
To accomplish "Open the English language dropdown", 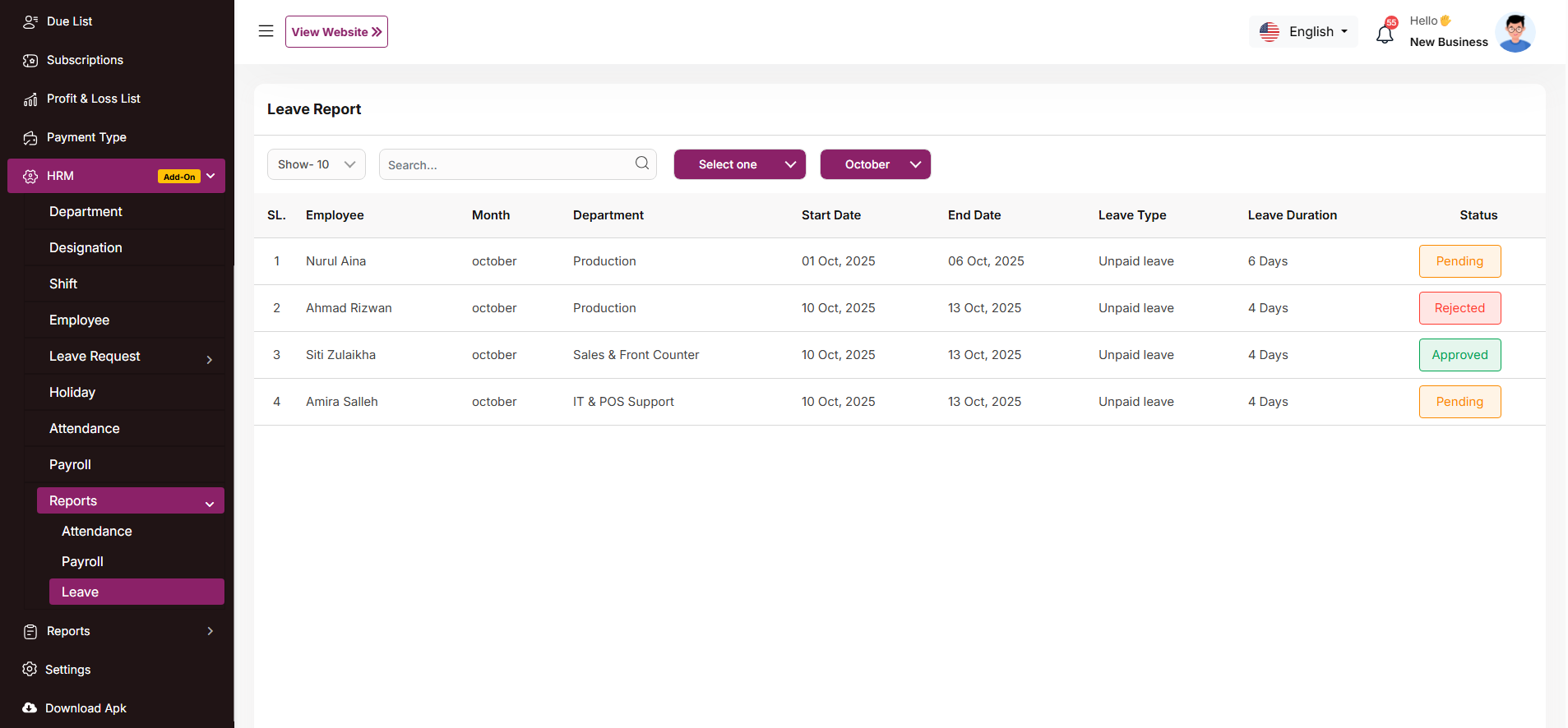I will pos(1303,32).
